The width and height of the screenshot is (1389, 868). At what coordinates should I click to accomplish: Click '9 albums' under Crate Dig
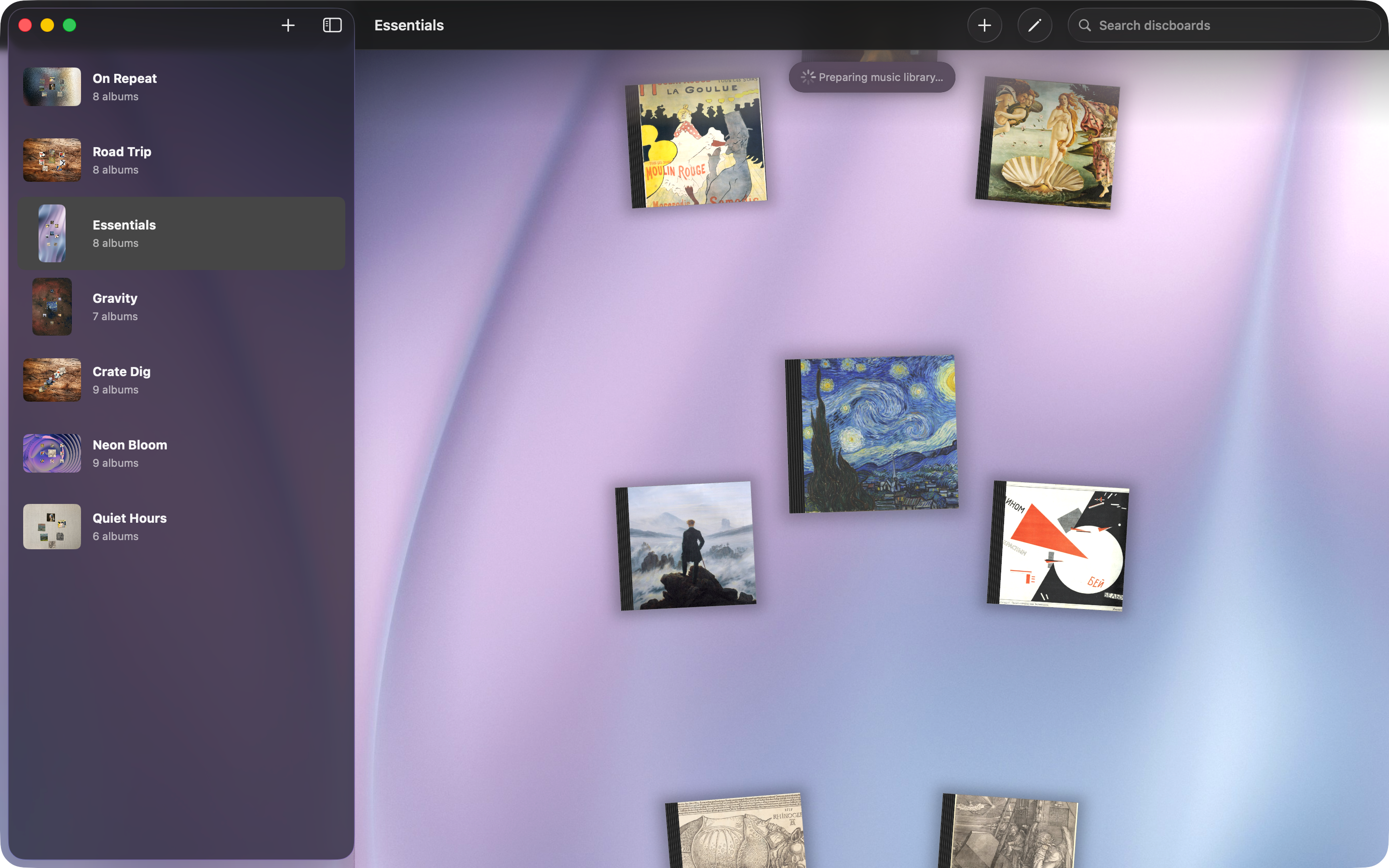tap(115, 390)
